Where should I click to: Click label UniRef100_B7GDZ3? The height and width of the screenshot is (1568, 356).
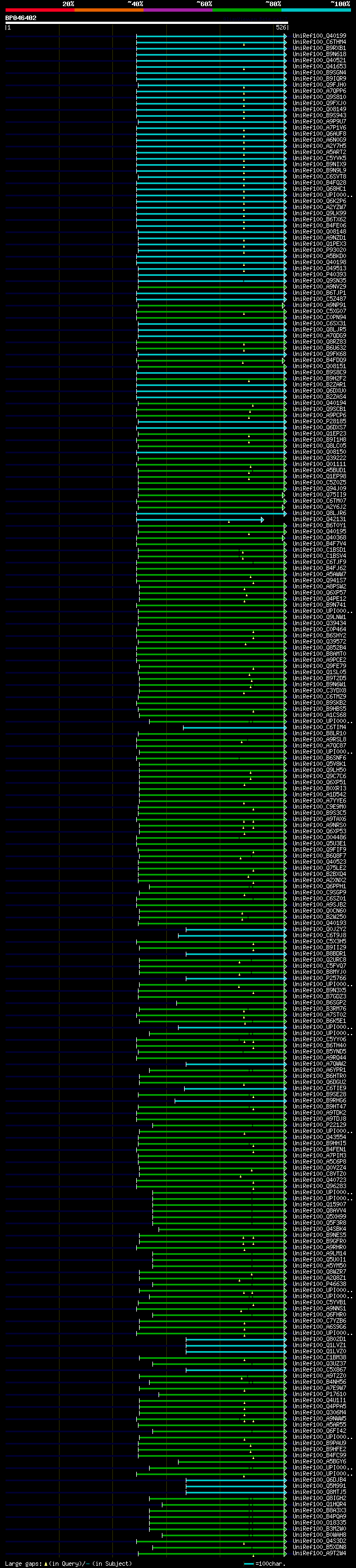319,996
